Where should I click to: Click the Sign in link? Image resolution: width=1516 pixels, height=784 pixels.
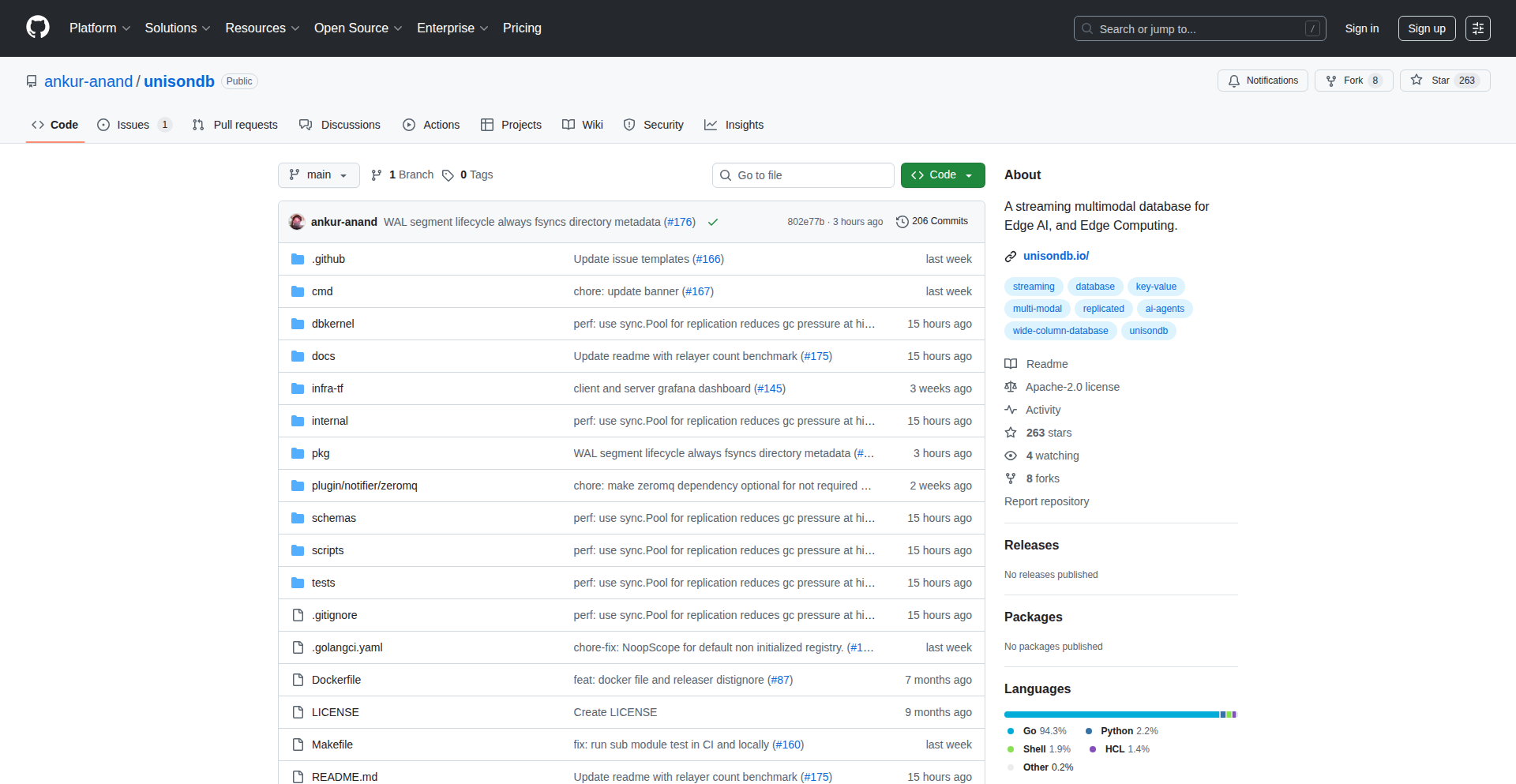tap(1361, 28)
